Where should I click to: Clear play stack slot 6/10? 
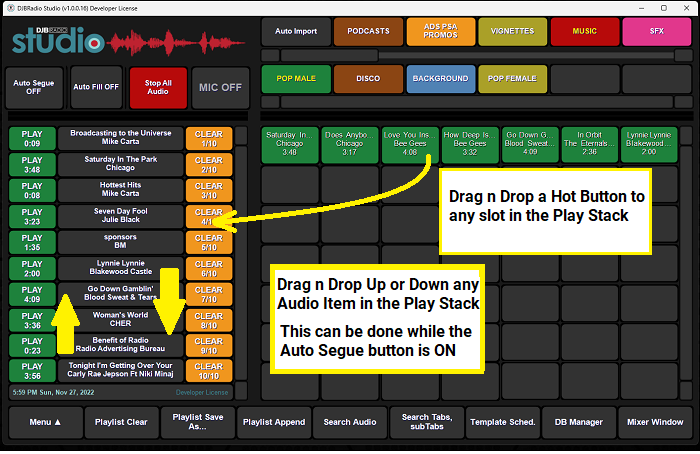(209, 269)
